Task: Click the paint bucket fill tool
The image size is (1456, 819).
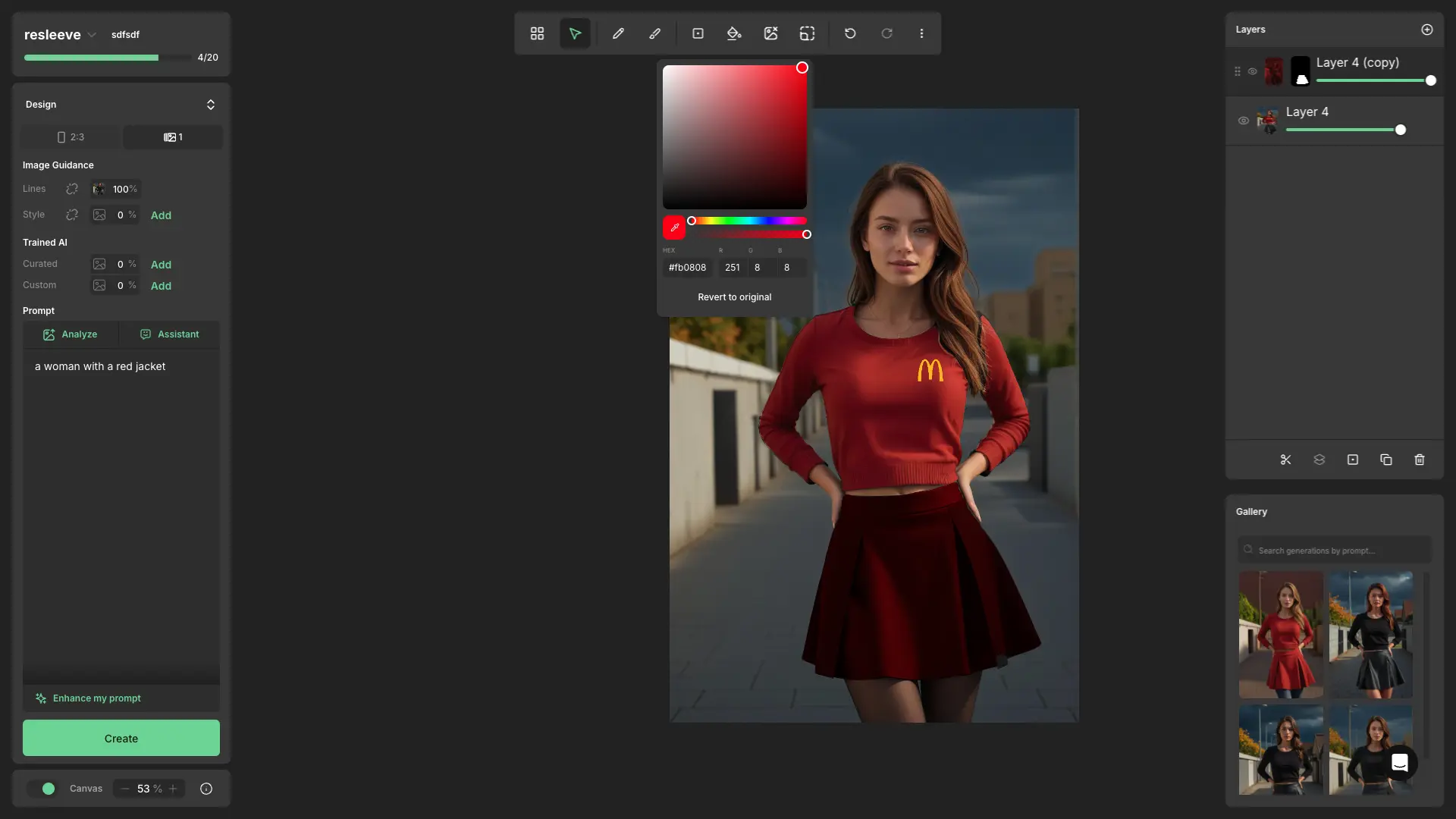Action: (x=733, y=33)
